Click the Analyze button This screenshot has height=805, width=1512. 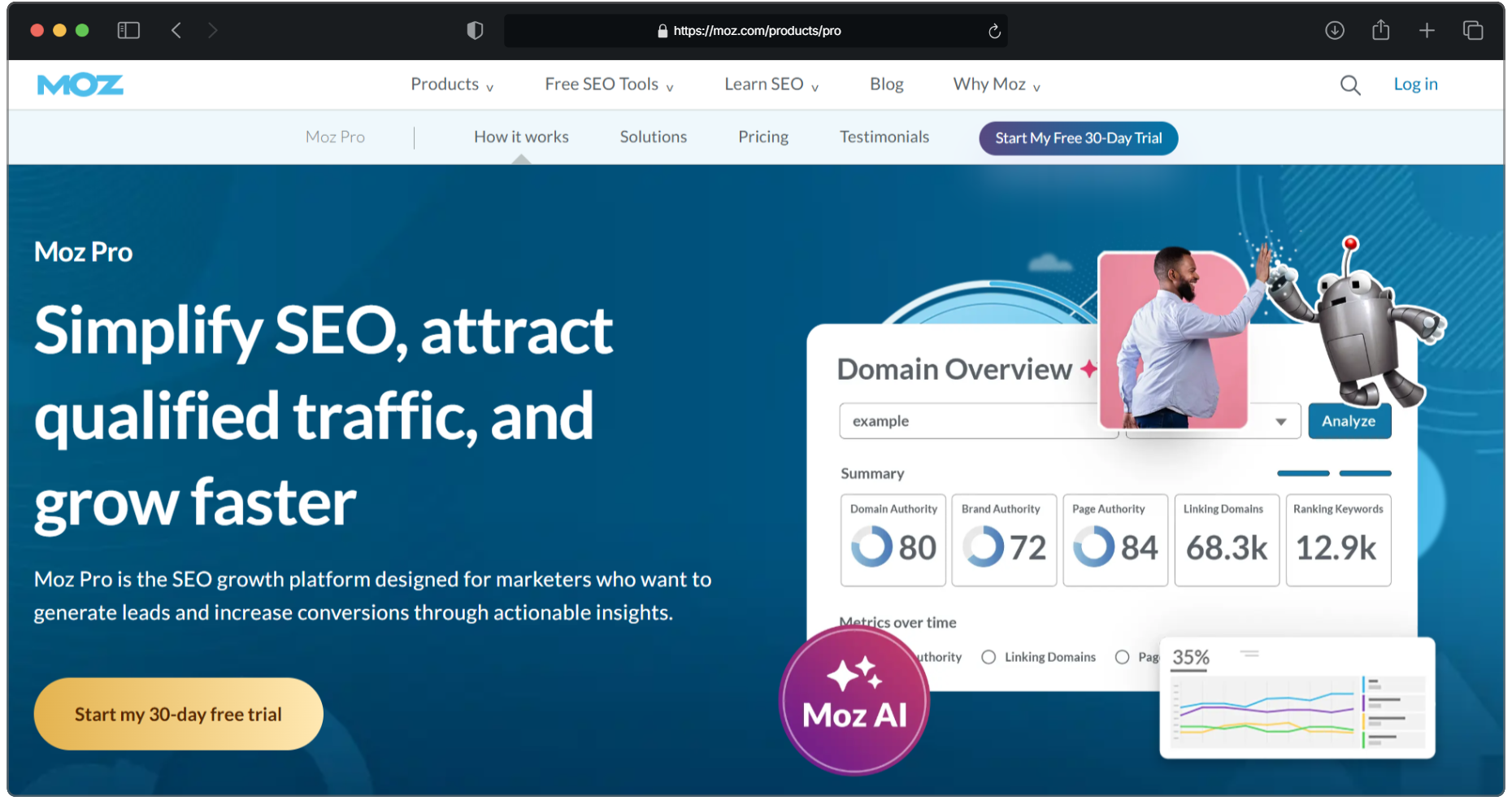(x=1349, y=421)
